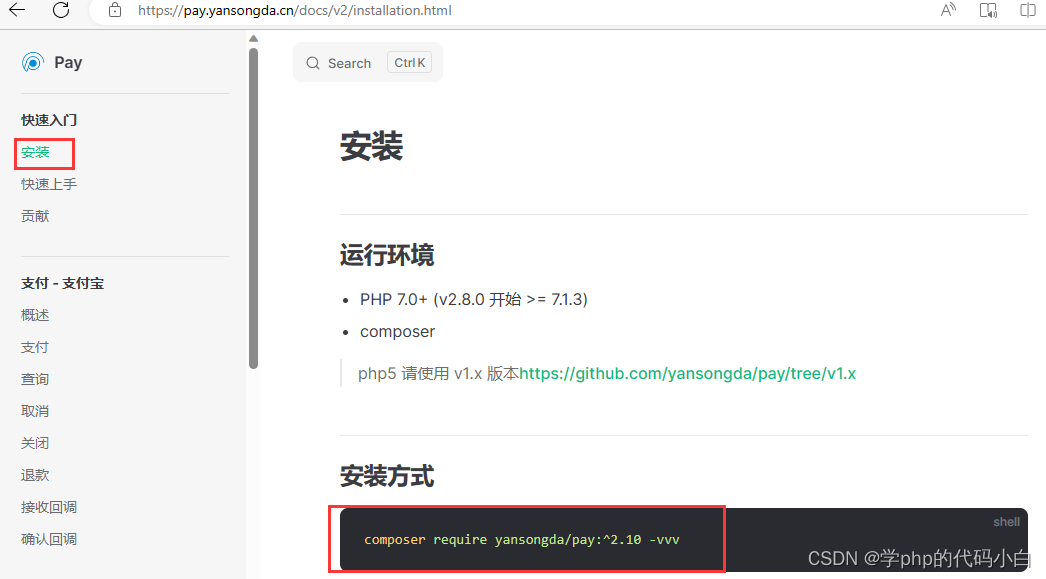Screen dimensions: 1046x579
Task: Click the shell label on the code block
Action: (x=1006, y=521)
